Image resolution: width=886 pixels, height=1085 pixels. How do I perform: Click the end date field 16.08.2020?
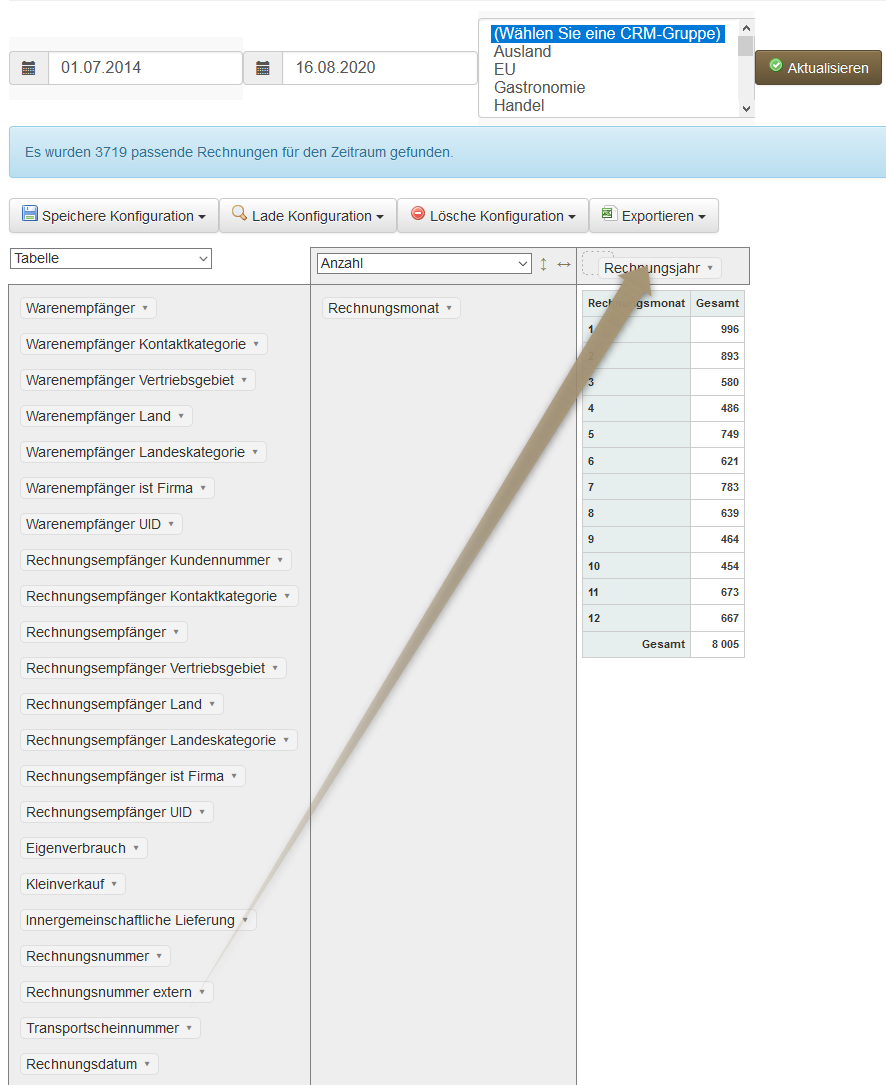point(379,68)
